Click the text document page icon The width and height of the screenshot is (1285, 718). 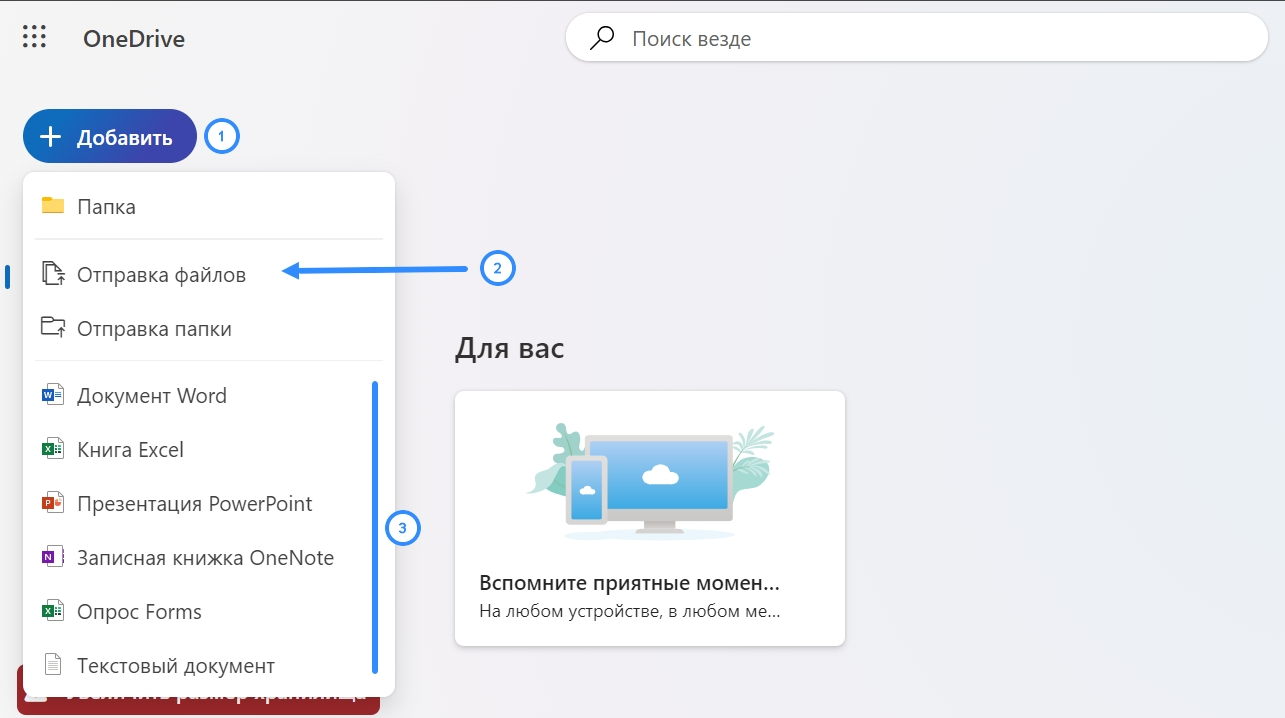53,665
